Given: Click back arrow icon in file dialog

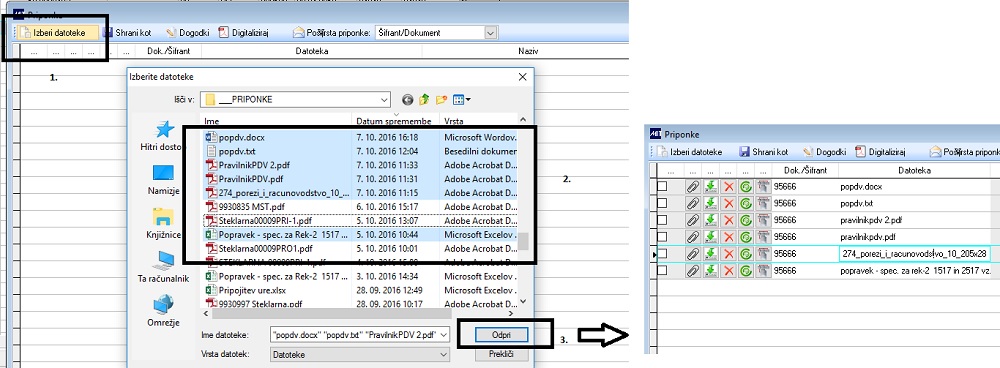Looking at the screenshot, I should click(408, 99).
